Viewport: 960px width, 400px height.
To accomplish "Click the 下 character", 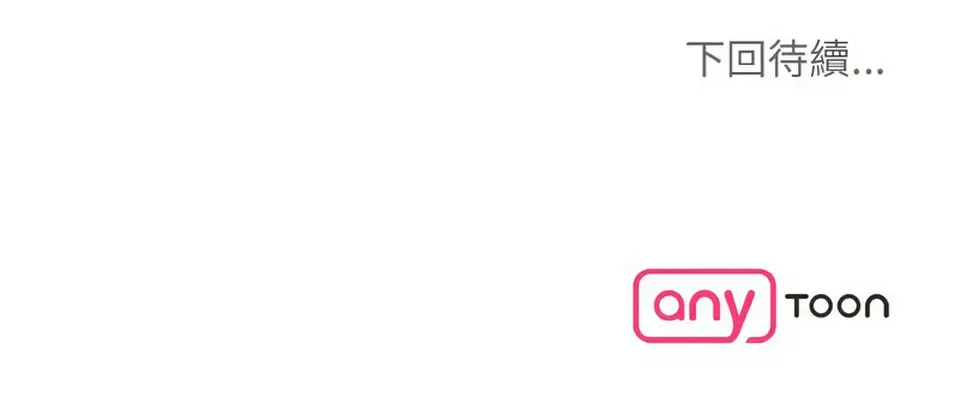I will (x=705, y=59).
